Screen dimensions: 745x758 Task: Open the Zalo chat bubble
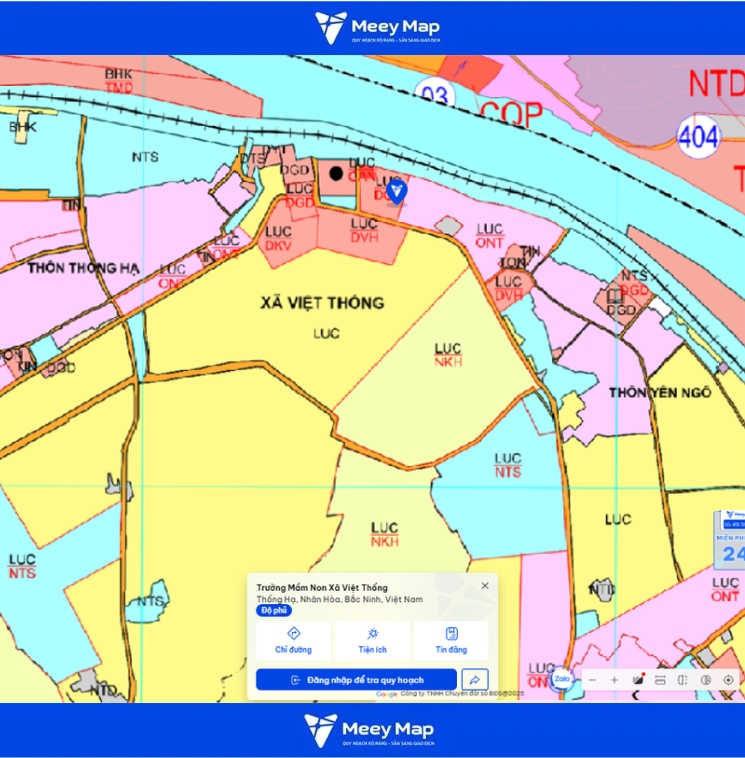562,679
